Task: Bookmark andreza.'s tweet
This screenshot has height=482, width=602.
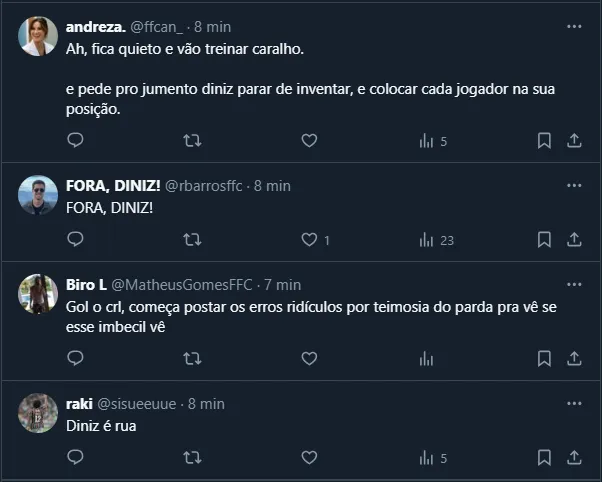Action: [x=544, y=141]
